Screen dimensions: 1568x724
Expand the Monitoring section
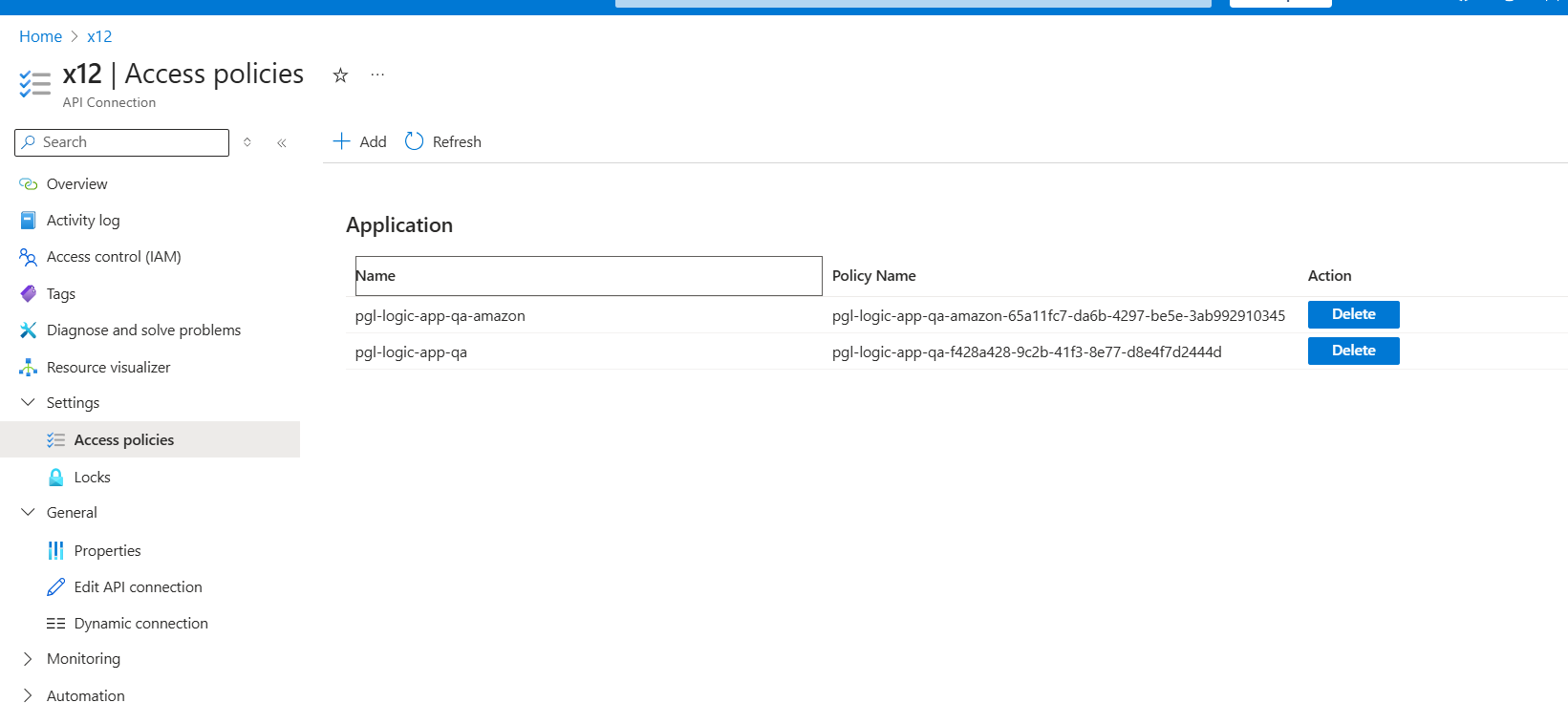(x=28, y=659)
